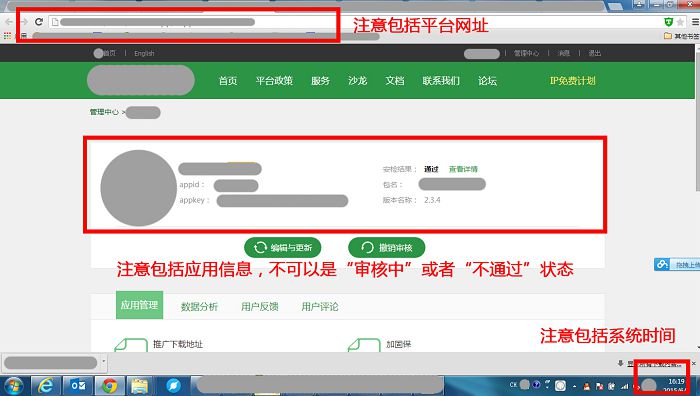
Task: Open Chrome from the taskbar
Action: (109, 386)
